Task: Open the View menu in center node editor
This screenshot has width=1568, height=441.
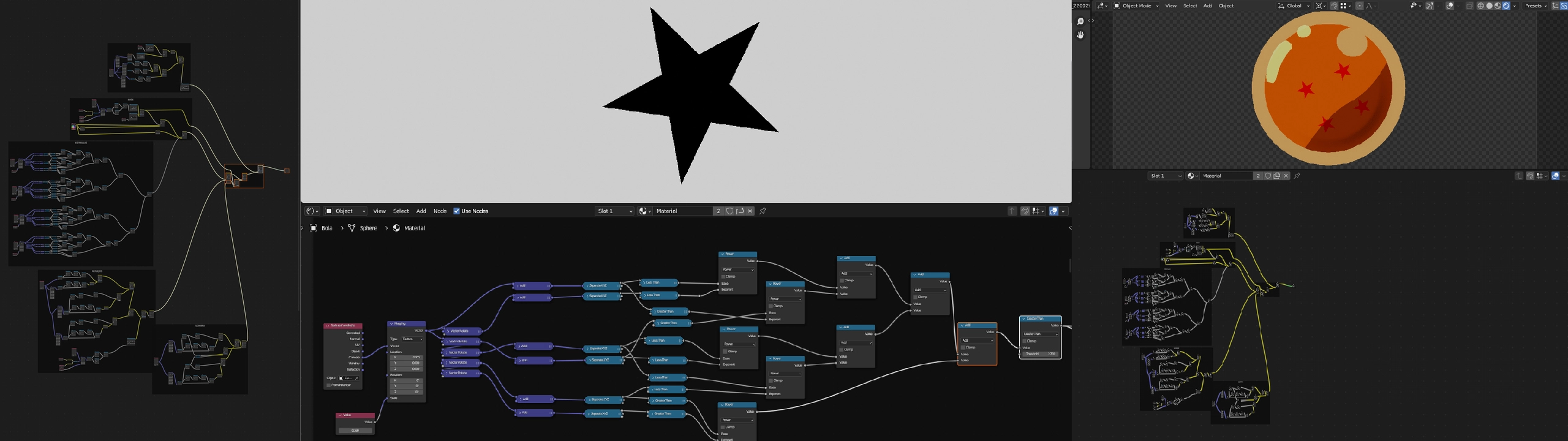Action: click(380, 211)
